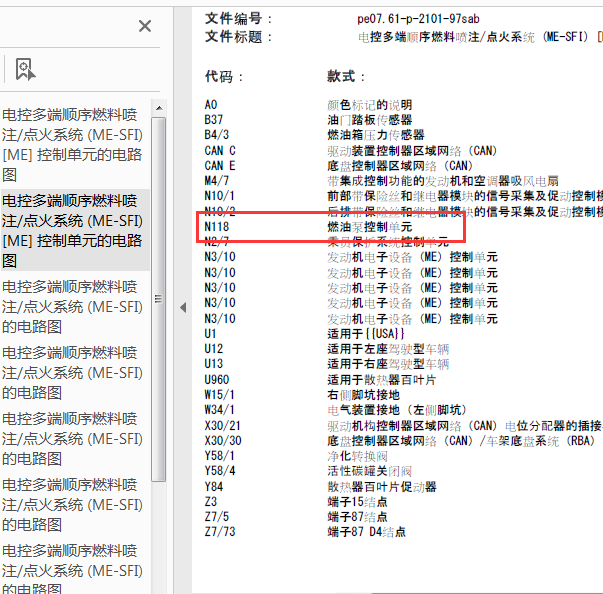Click description 净化转换阀
The width and height of the screenshot is (603, 594).
[357, 456]
